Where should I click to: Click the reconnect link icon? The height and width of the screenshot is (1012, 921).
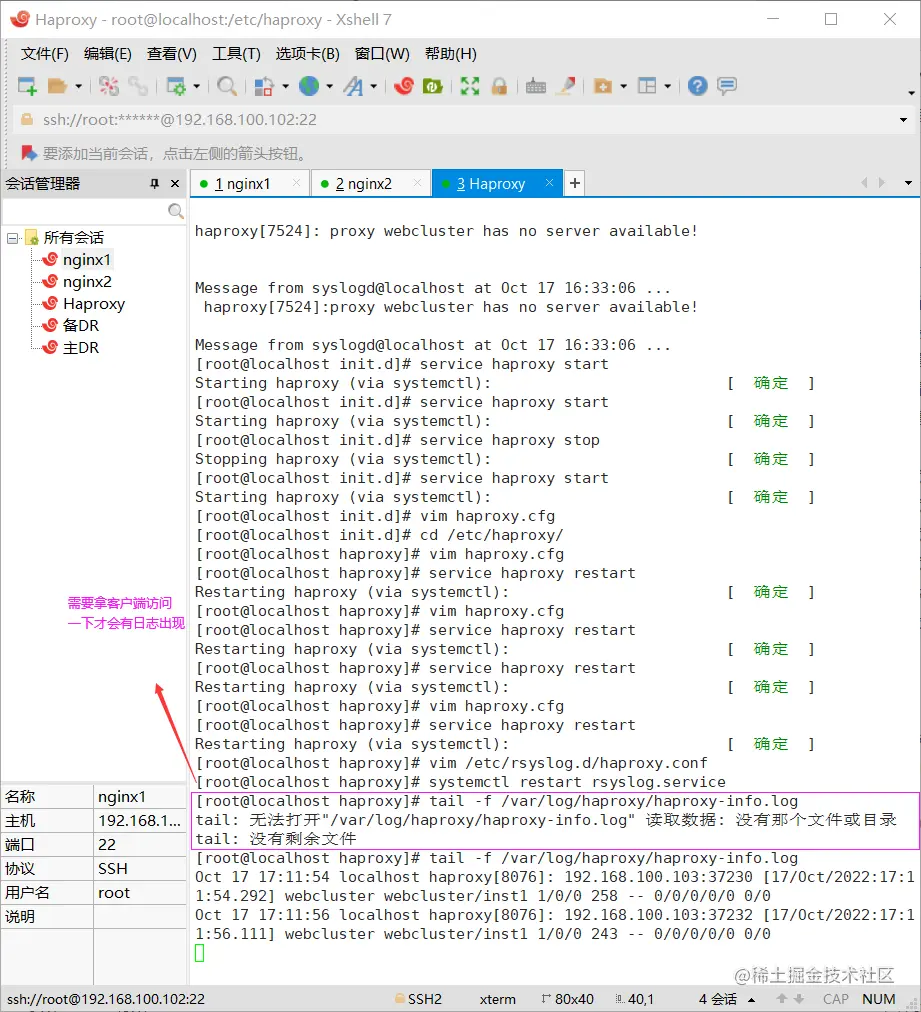point(137,86)
